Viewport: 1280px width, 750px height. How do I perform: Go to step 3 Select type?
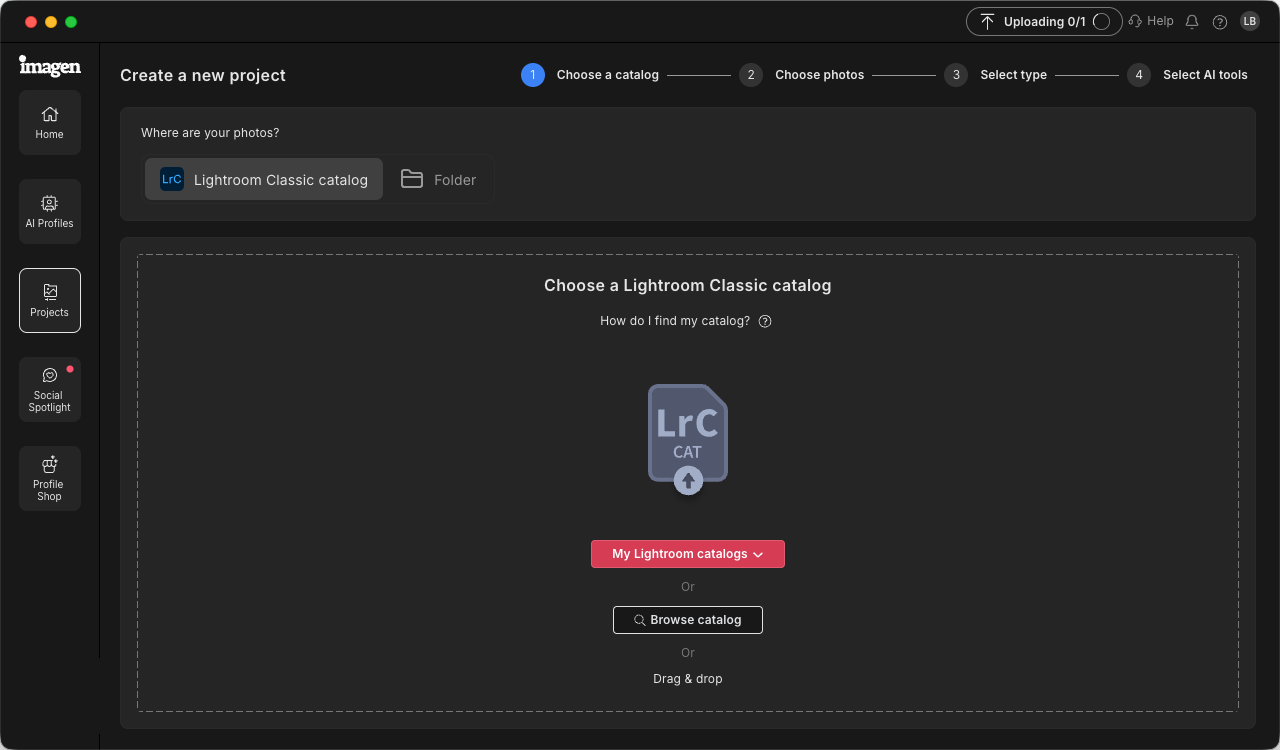point(996,75)
